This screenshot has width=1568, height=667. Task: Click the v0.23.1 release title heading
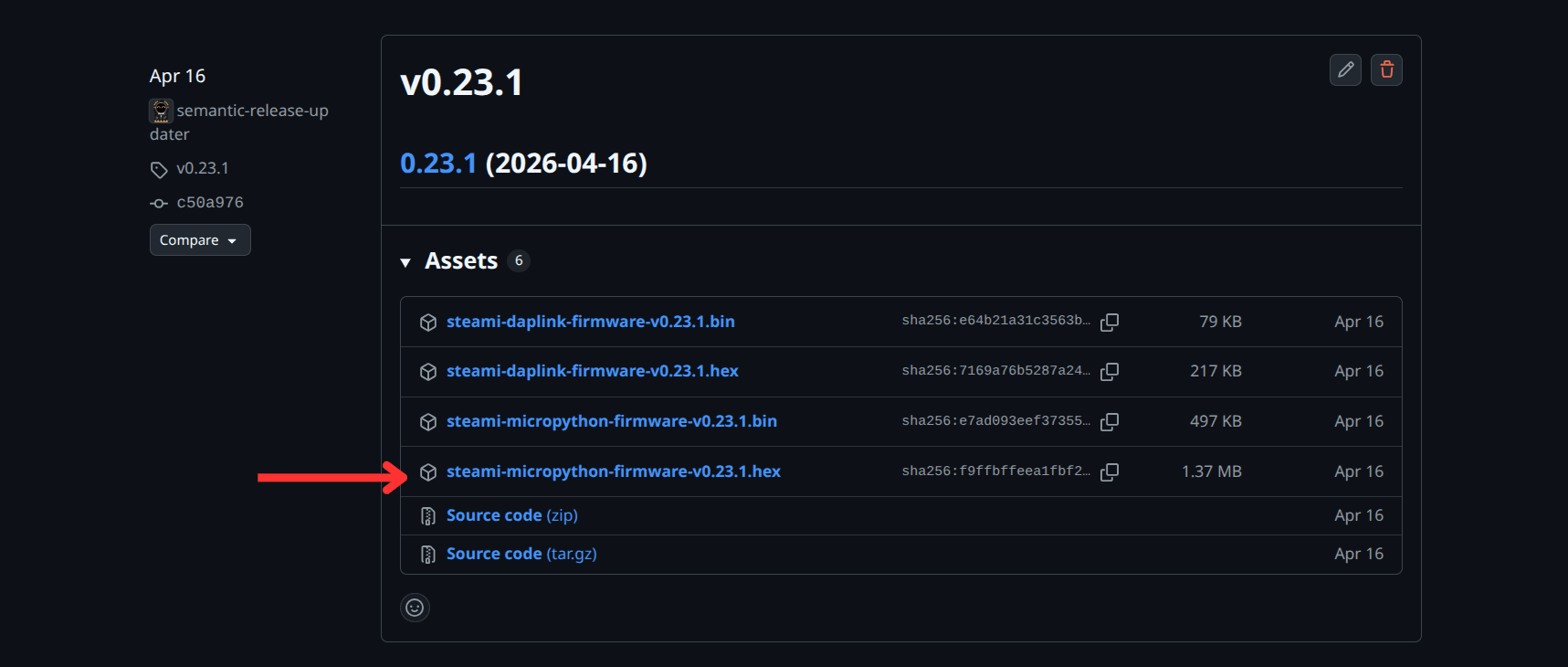[x=461, y=82]
